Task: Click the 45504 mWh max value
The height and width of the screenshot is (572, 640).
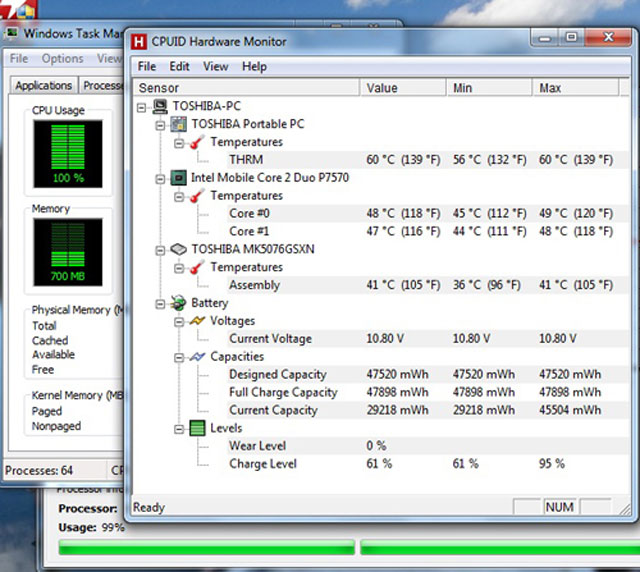Action: [x=570, y=410]
